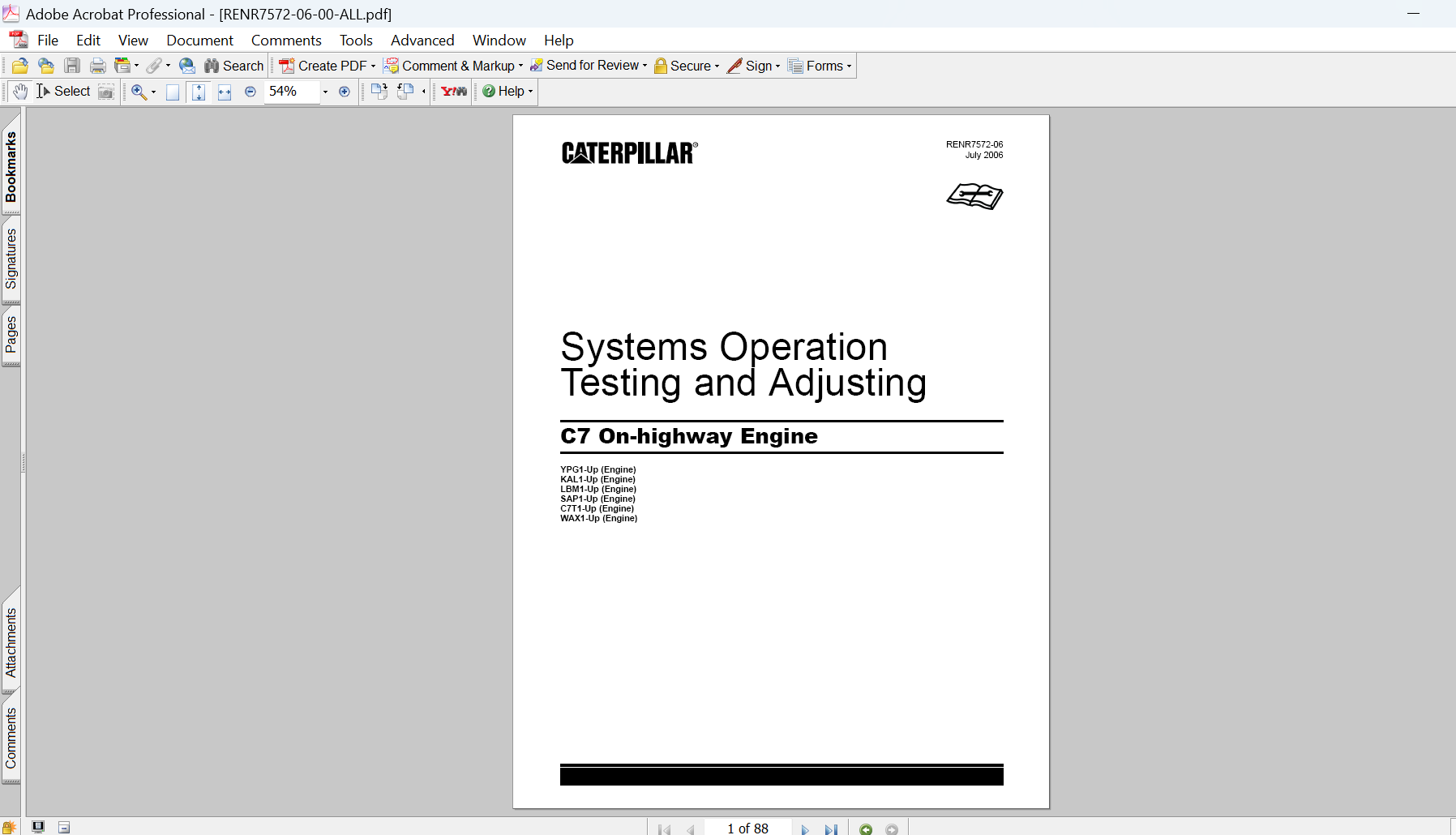Click the Open file folder icon

pyautogui.click(x=20, y=66)
